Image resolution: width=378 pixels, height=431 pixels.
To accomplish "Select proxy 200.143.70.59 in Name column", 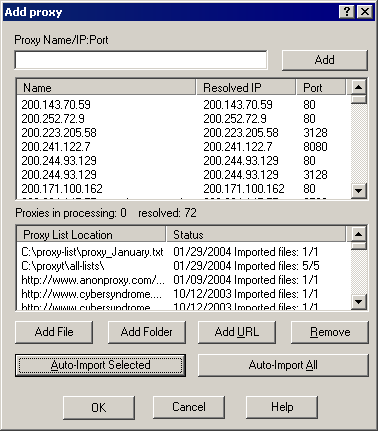I will point(56,105).
